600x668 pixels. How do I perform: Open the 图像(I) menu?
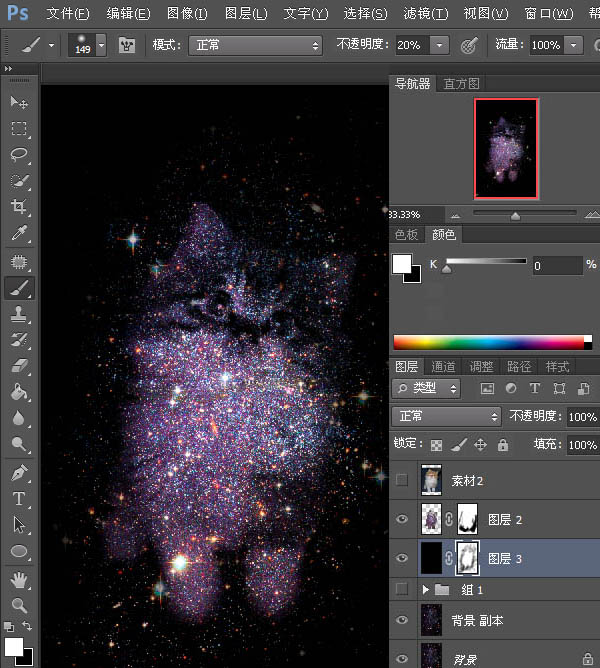coord(187,14)
